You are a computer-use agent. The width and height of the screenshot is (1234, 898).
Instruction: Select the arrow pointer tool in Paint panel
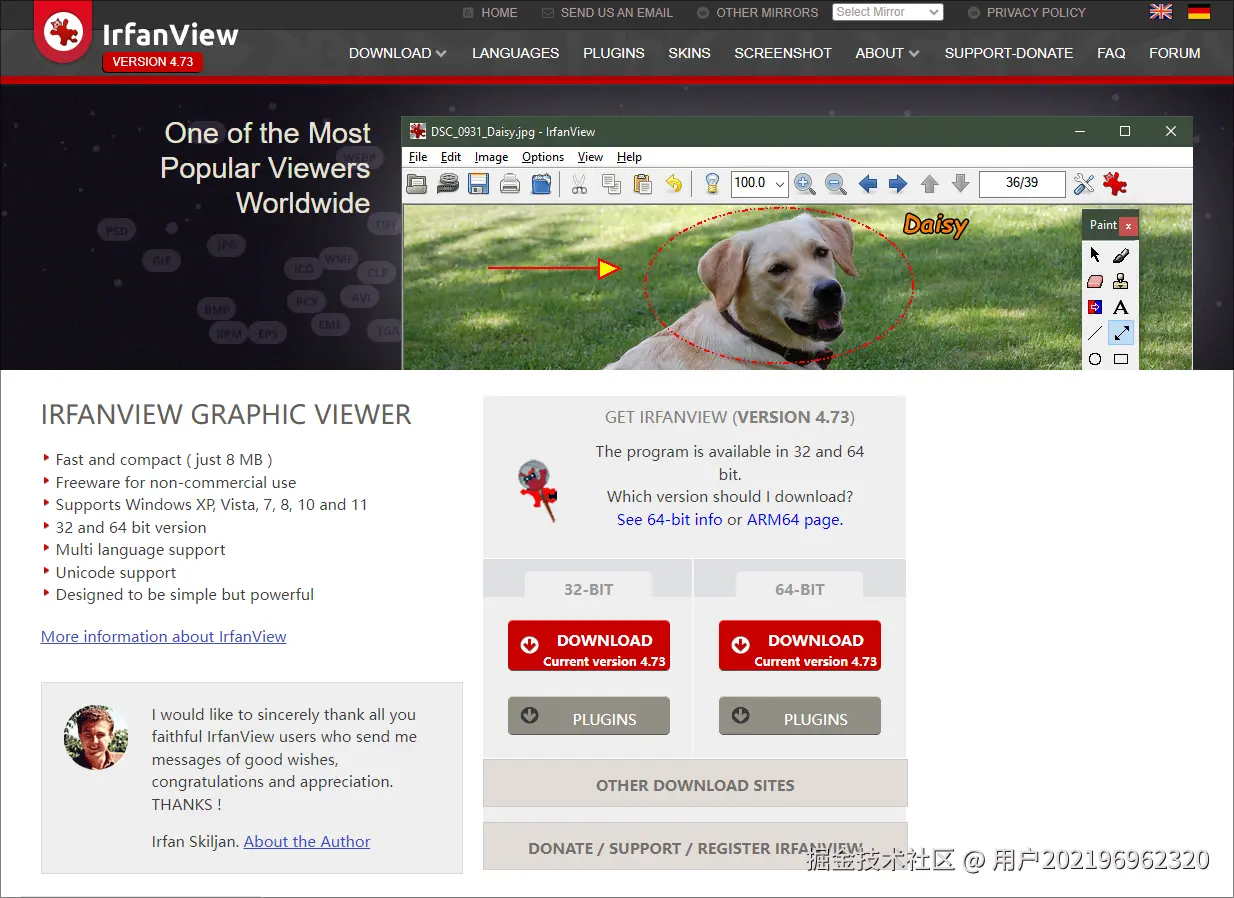1095,255
